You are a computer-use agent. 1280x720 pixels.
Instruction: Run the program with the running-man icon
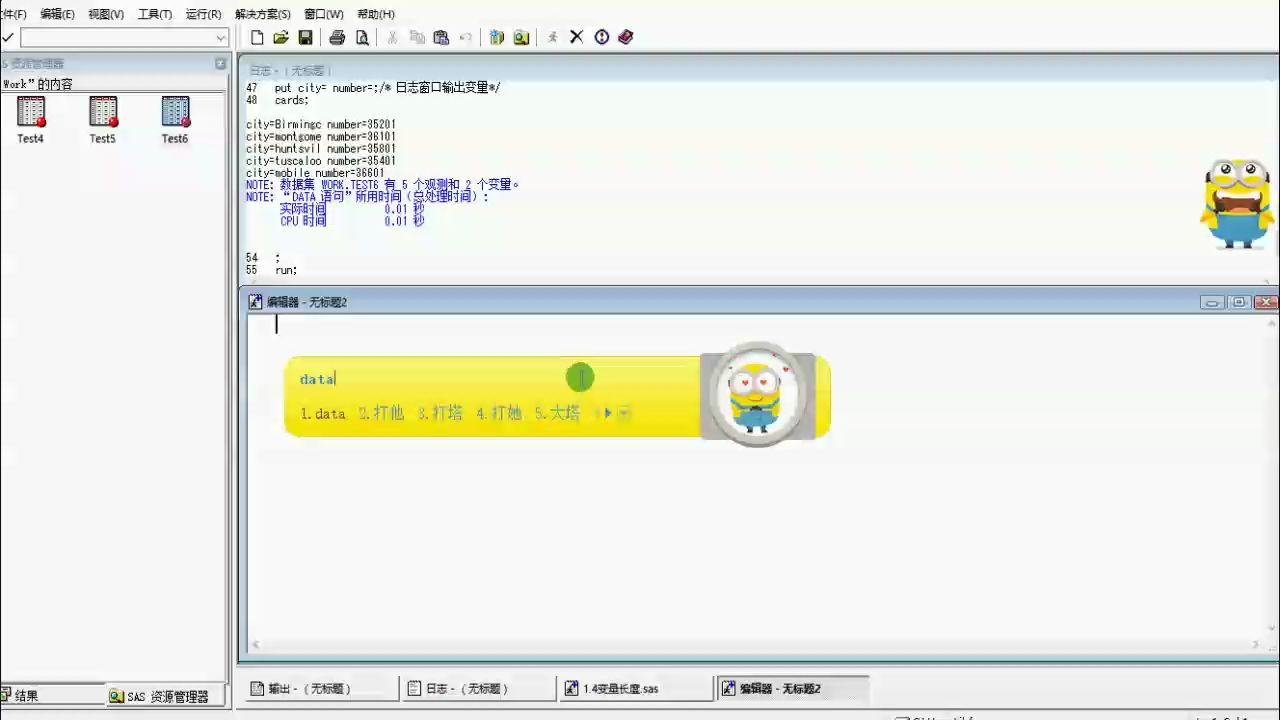tap(552, 37)
